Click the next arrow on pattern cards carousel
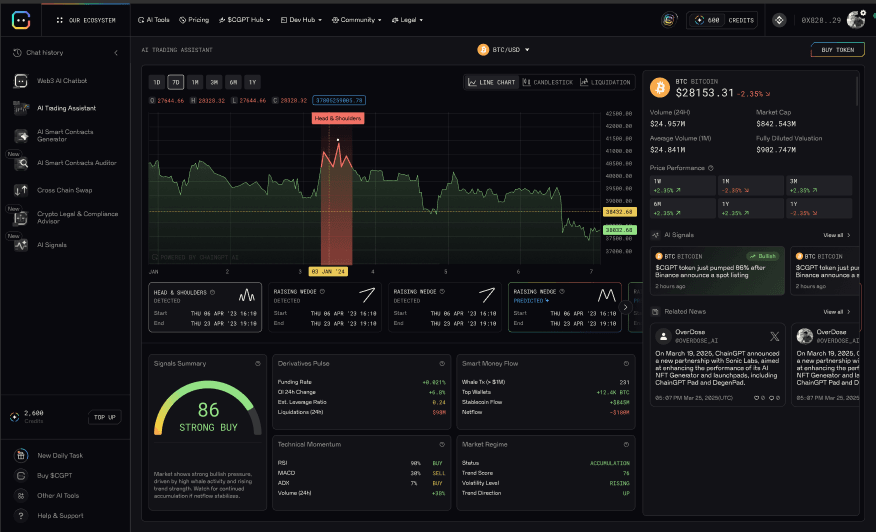 point(625,307)
